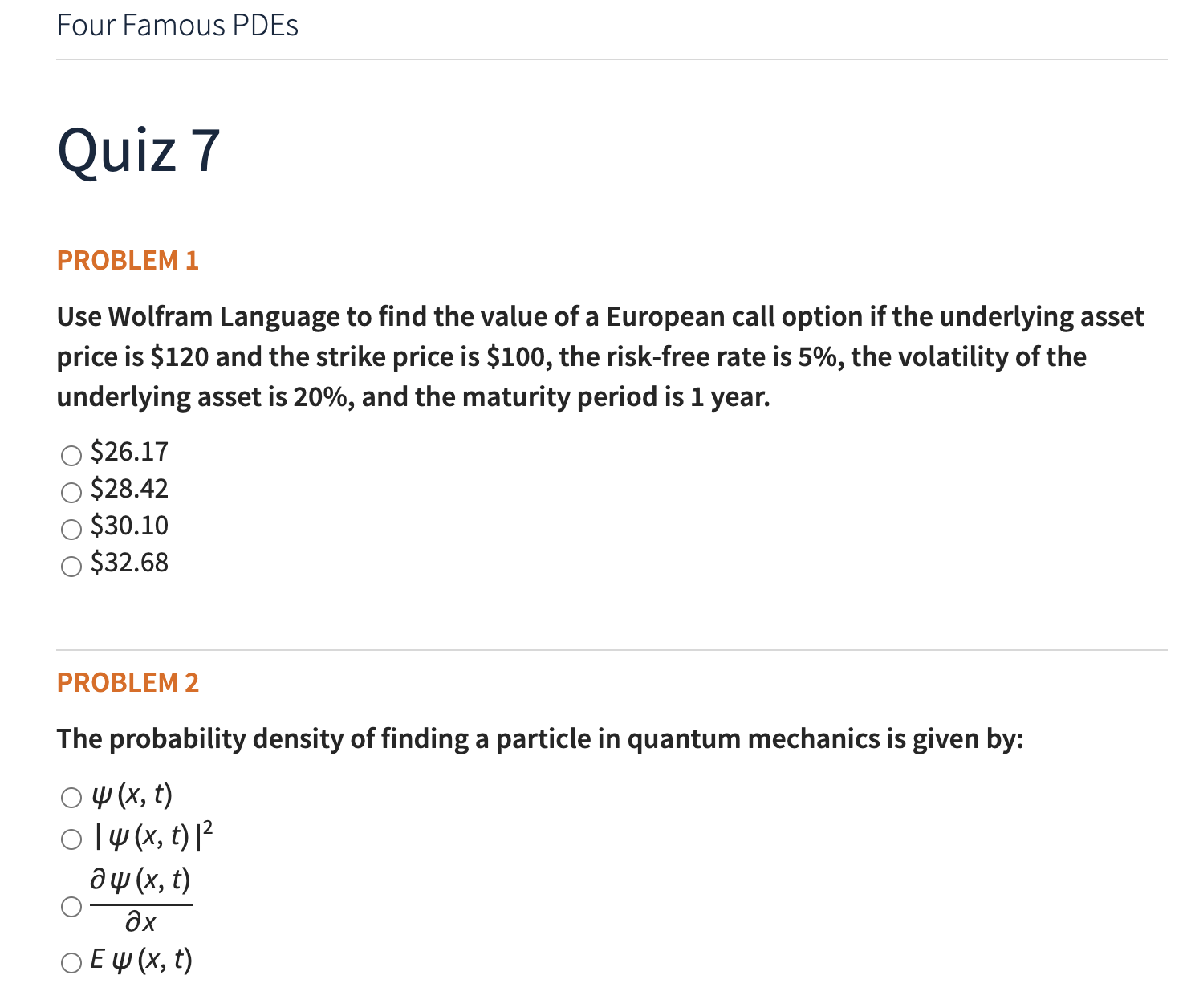Choose ψ(x, t) as the probability density
The image size is (1183, 1008).
(x=71, y=799)
